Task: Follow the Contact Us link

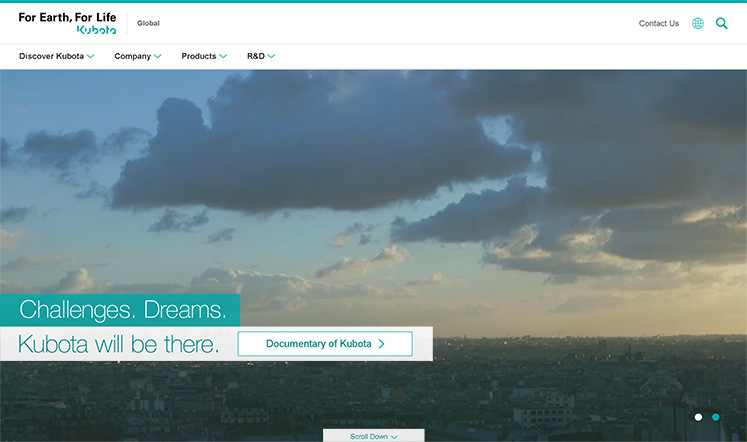Action: 658,23
